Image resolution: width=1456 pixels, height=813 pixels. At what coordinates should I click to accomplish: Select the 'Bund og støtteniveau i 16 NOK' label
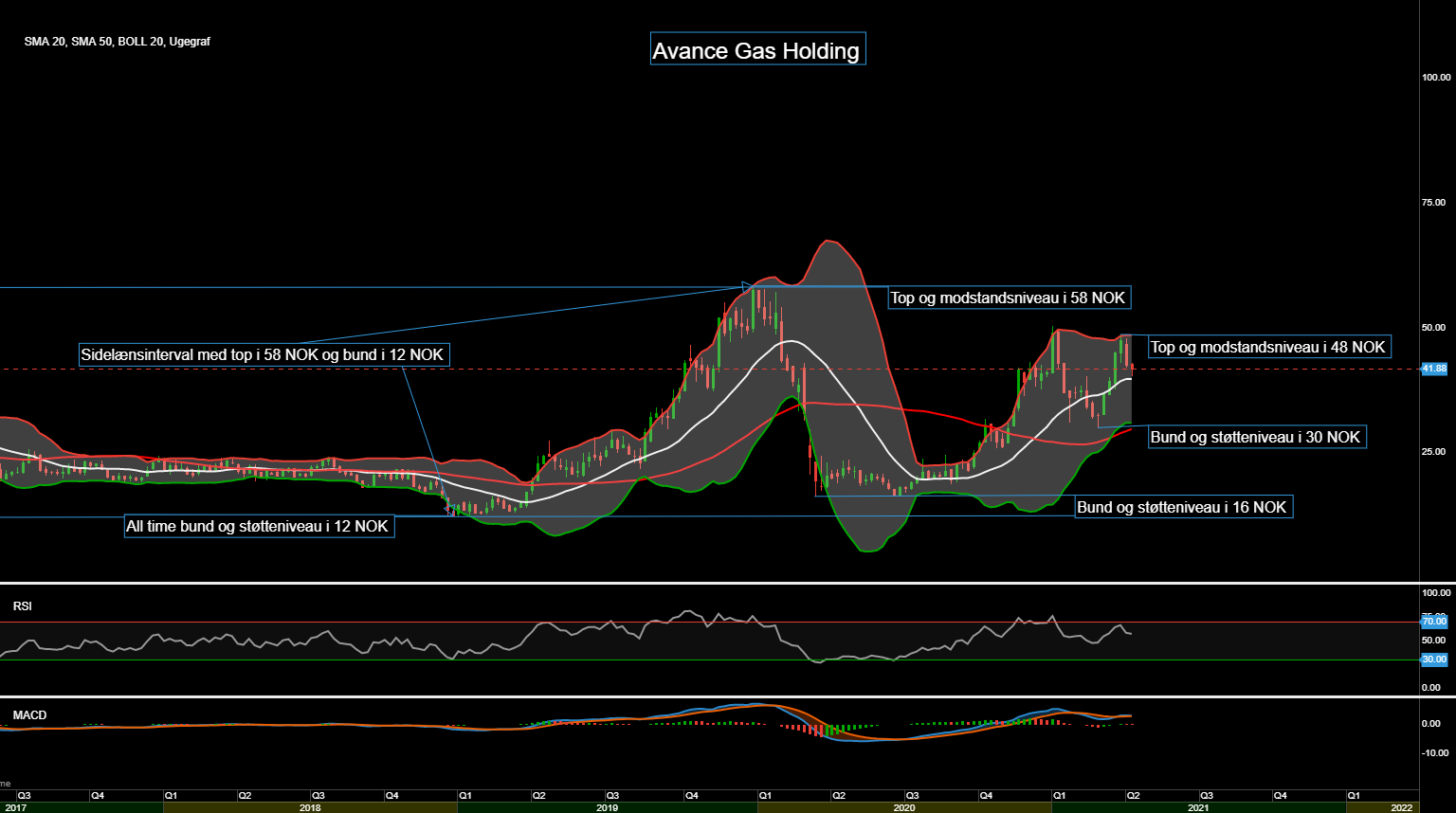coord(1182,507)
